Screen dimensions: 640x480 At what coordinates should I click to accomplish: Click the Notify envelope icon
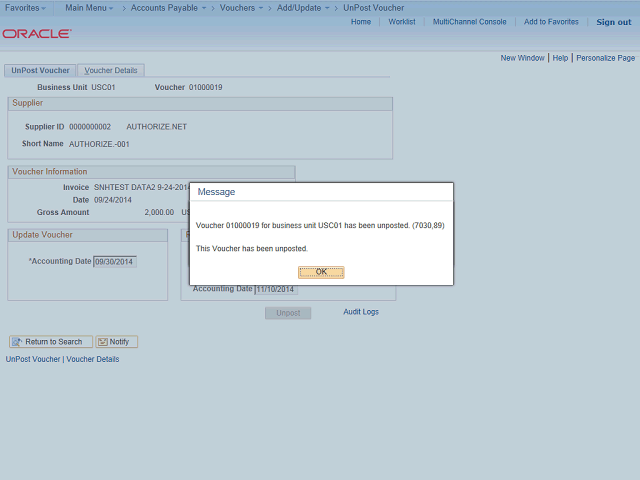pos(103,342)
